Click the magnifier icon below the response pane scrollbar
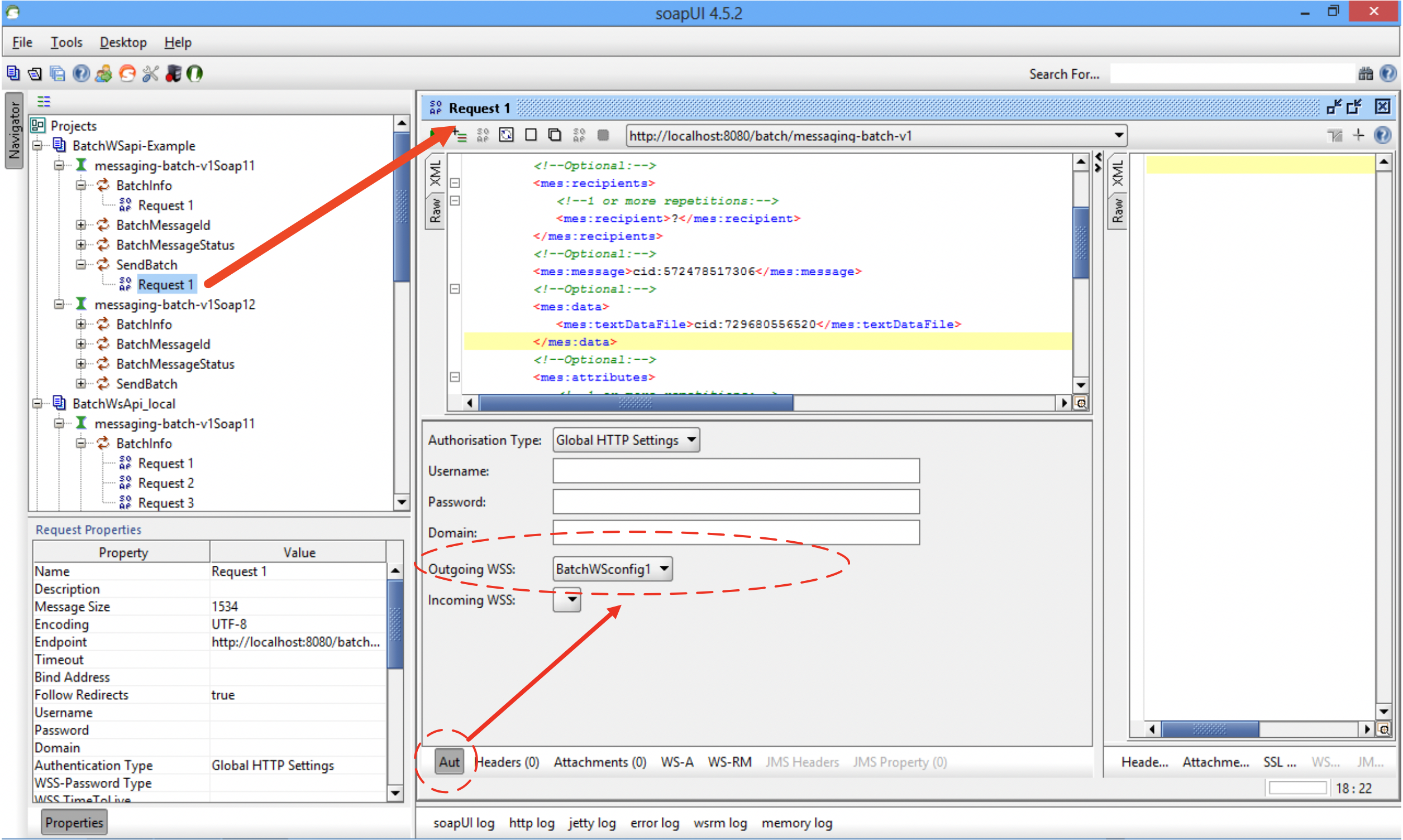 click(1384, 729)
